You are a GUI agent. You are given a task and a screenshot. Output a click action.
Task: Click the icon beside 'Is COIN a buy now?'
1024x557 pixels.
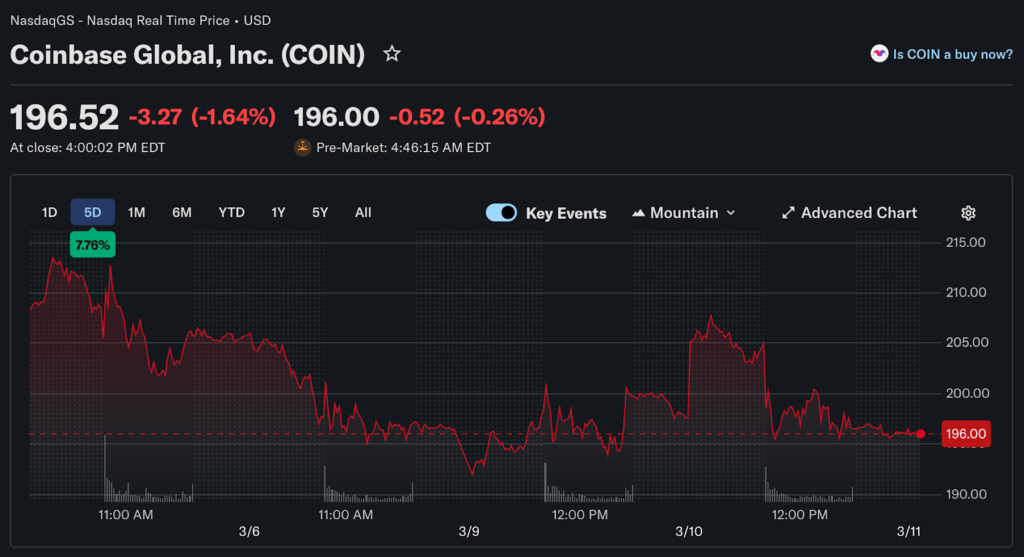tap(879, 54)
